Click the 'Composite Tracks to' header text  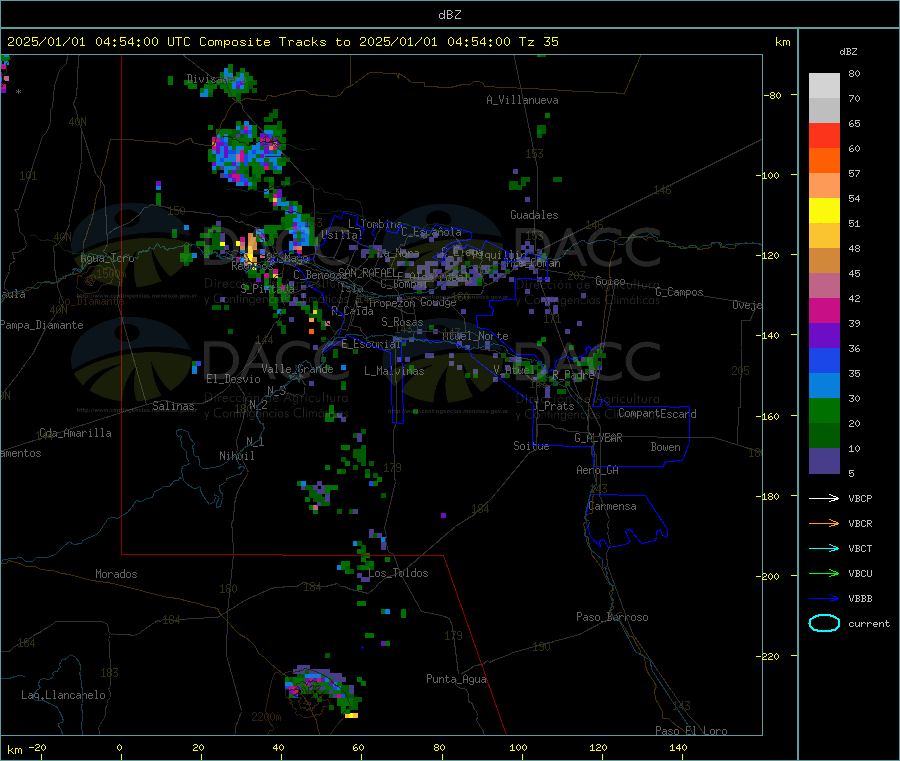(x=274, y=42)
